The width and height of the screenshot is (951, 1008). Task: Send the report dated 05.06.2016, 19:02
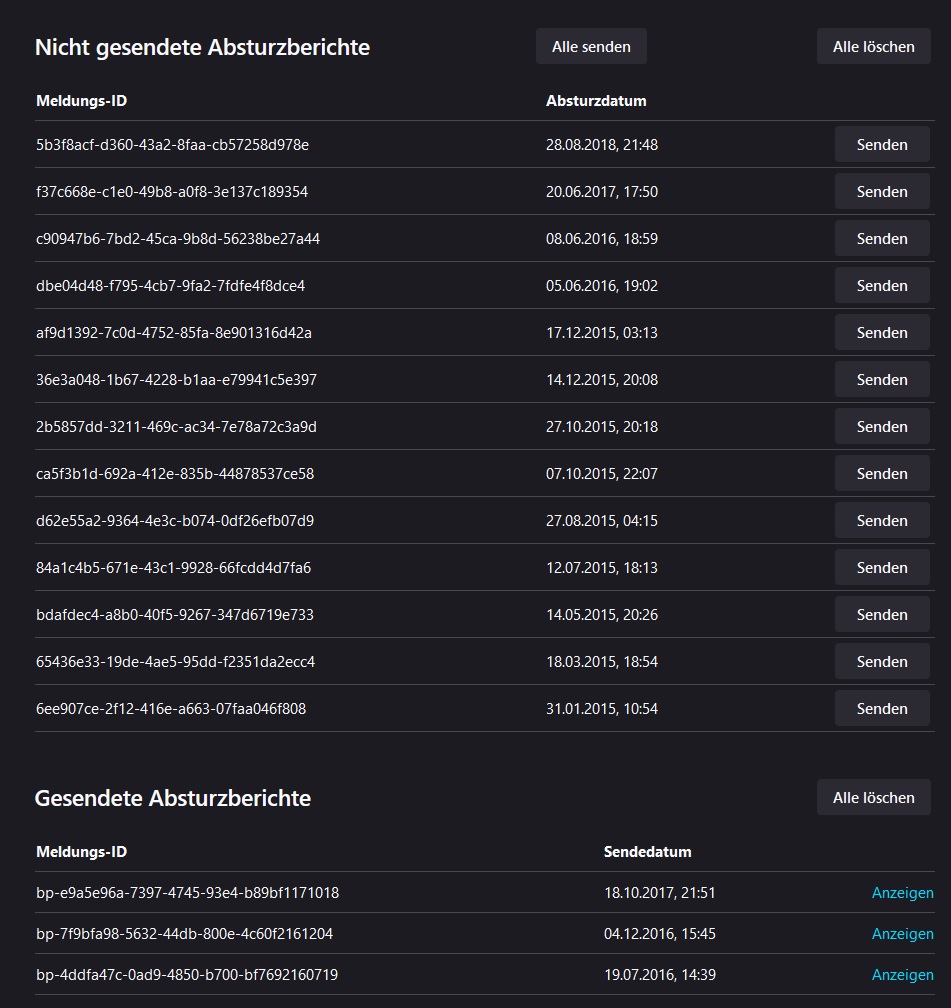pos(882,286)
